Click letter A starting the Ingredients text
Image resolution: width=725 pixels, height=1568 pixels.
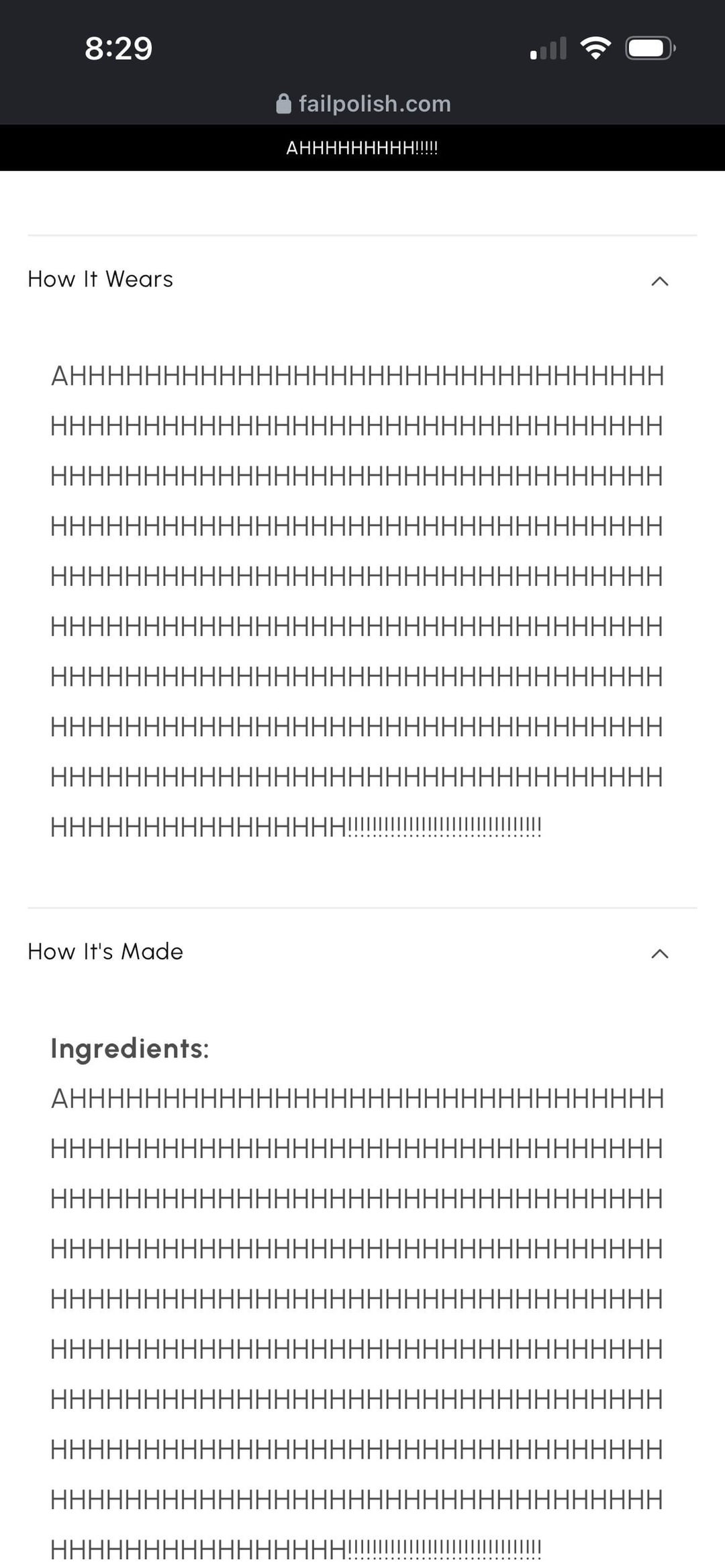(x=60, y=1099)
